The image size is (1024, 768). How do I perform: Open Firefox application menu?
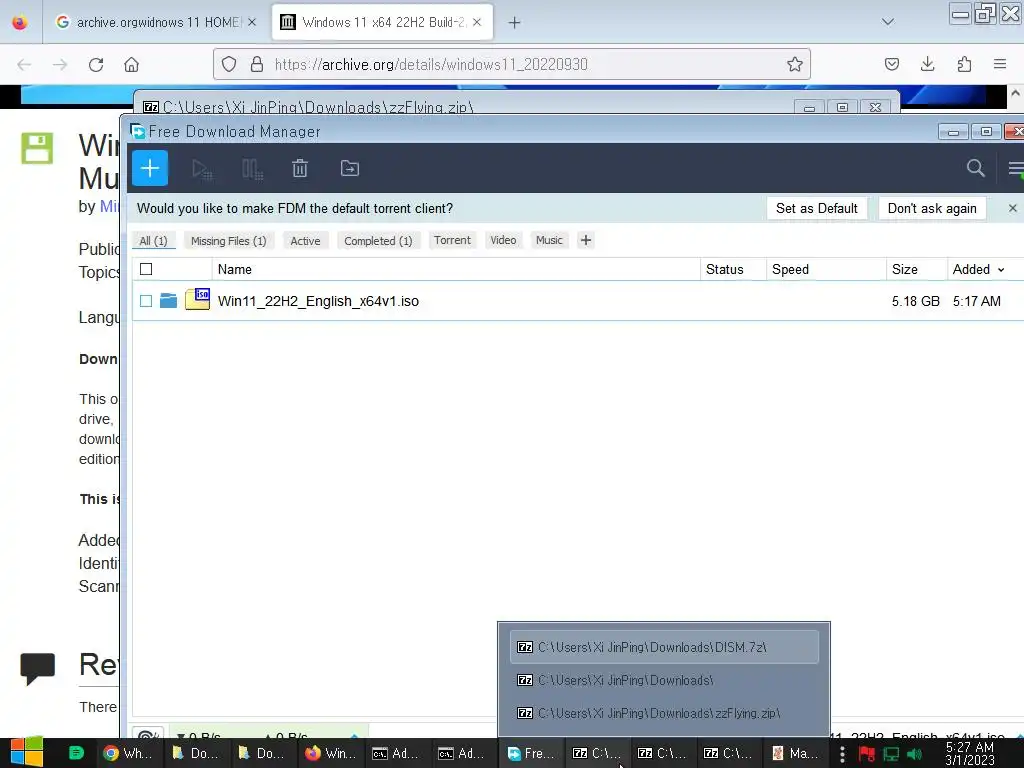pyautogui.click(x=1000, y=64)
